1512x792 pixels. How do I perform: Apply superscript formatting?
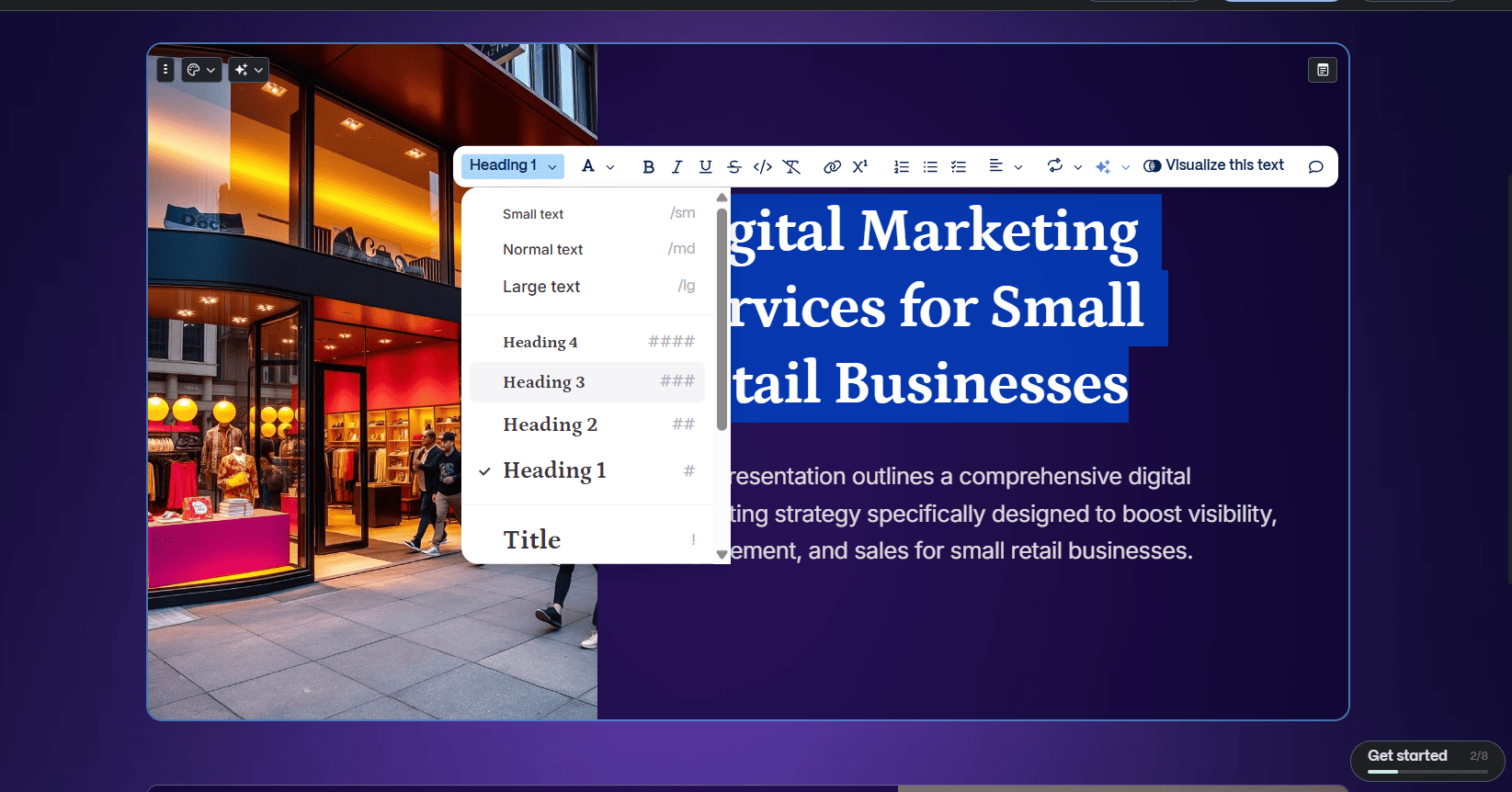(x=860, y=166)
